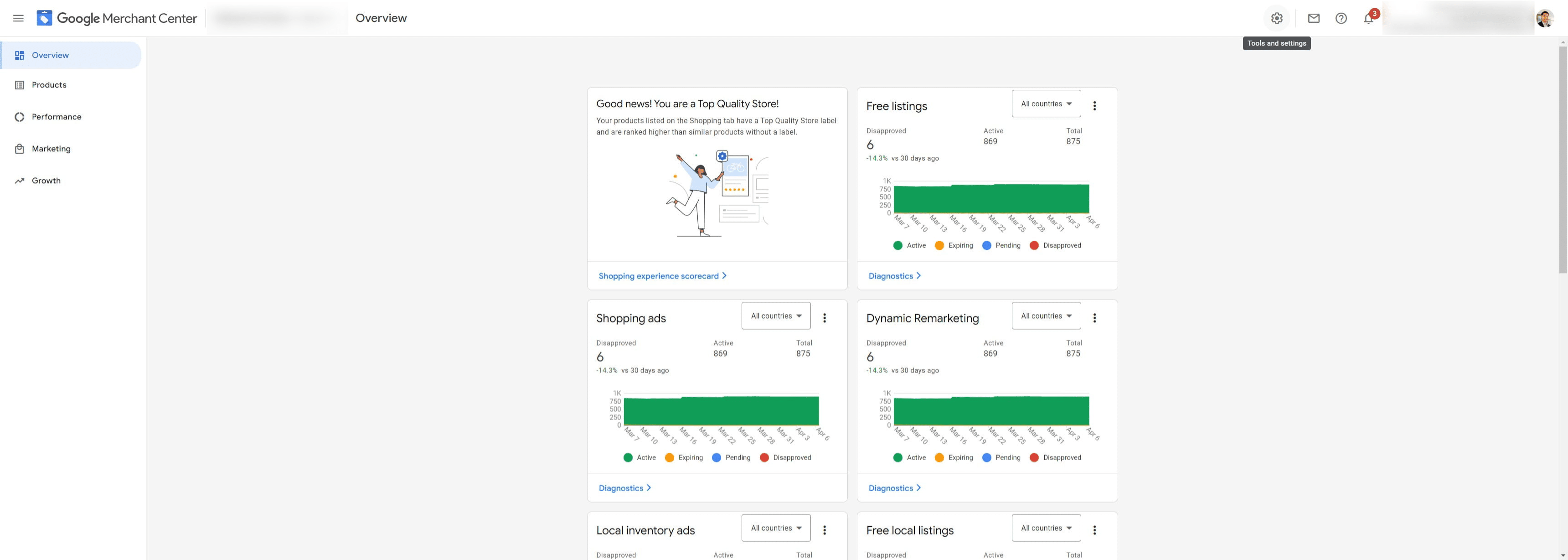Screen dimensions: 1568x560
Task: Open the notifications bell with 3 alerts
Action: pos(1368,18)
